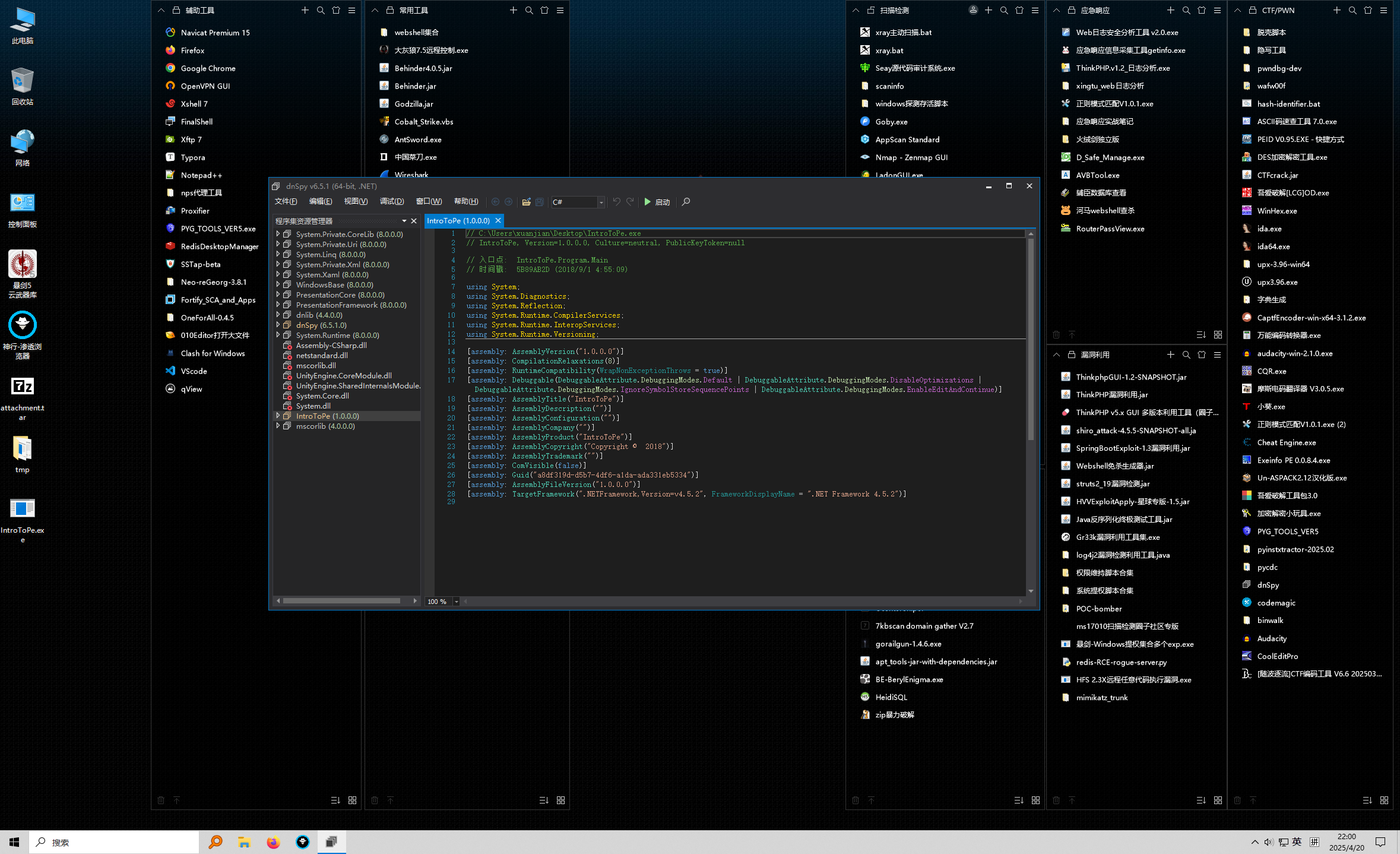Click the Redo arrow in dnSpy toolbar
This screenshot has width=1400, height=854.
[630, 202]
